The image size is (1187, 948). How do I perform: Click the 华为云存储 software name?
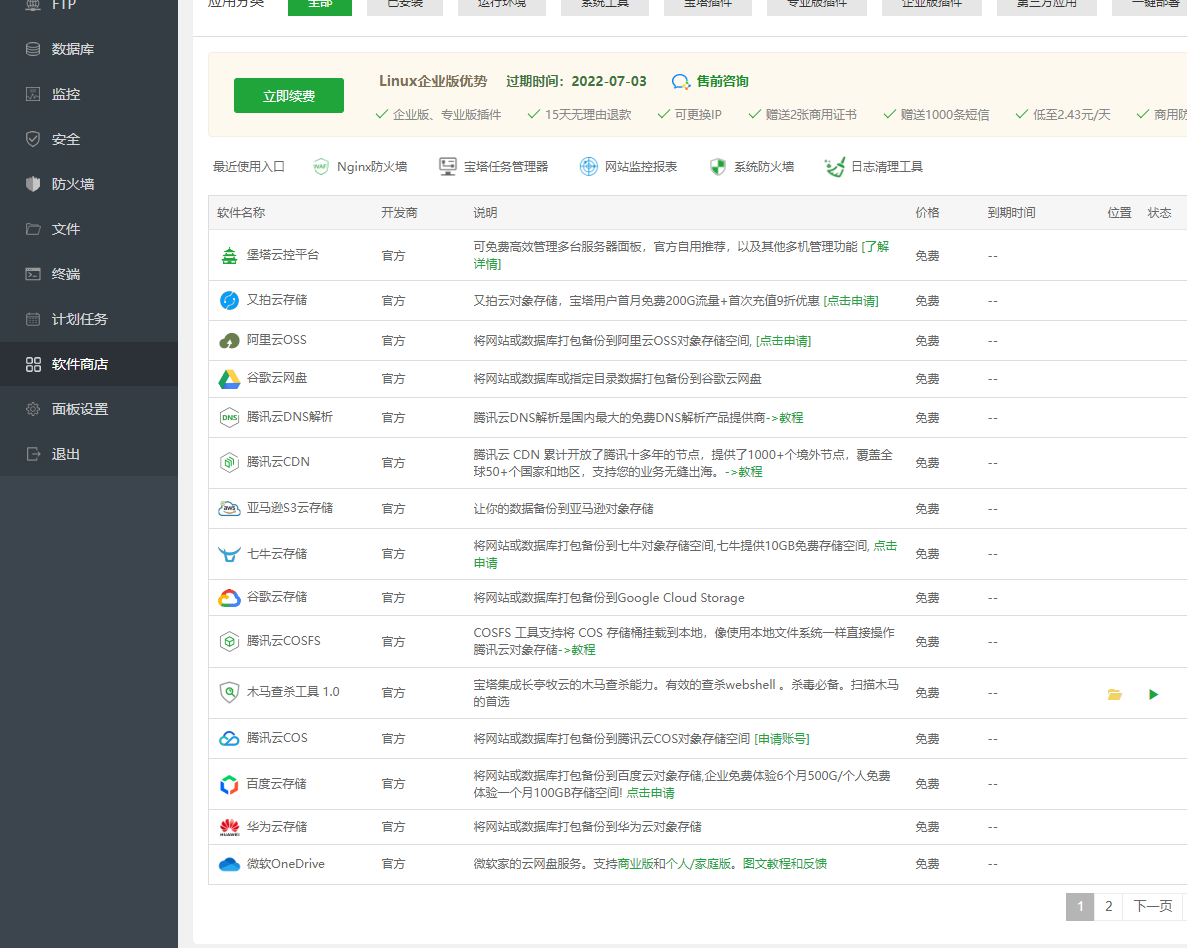277,827
